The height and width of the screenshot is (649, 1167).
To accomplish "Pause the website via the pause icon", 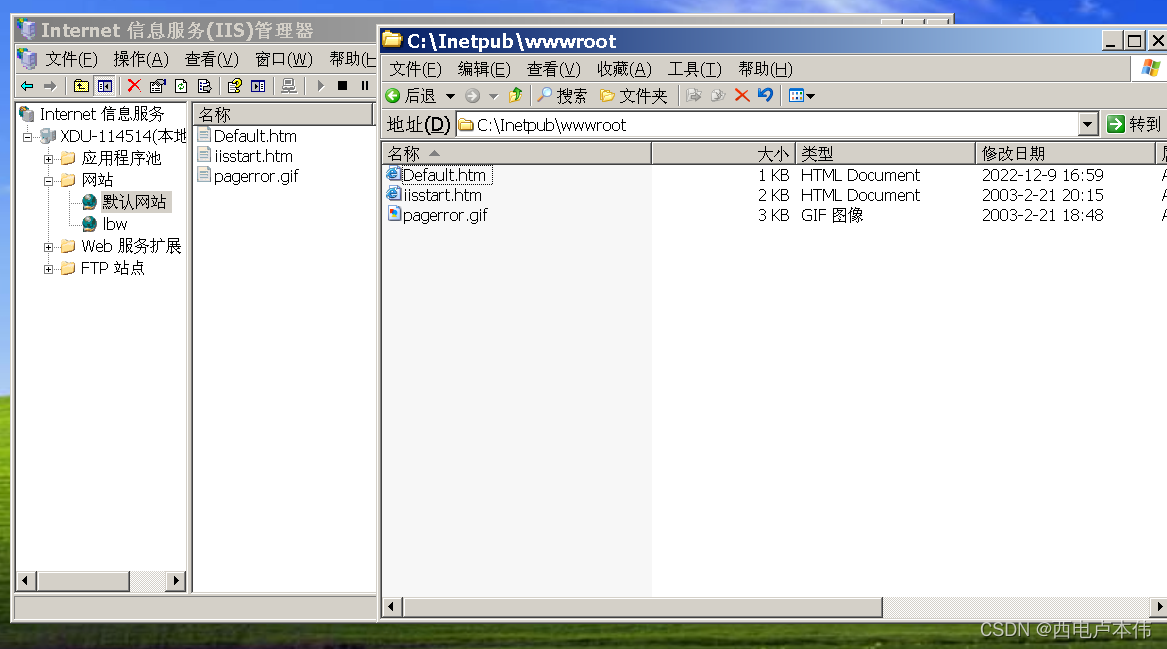I will [x=363, y=85].
